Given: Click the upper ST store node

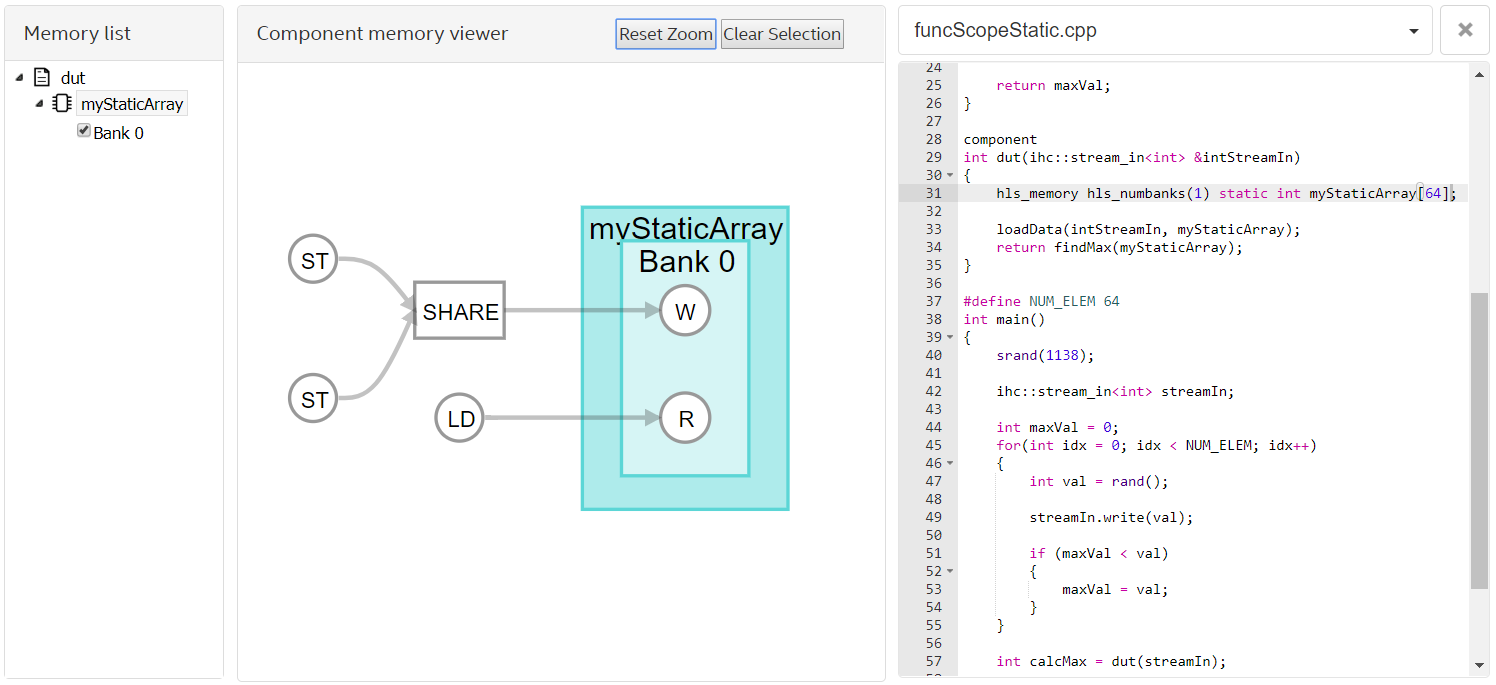Looking at the screenshot, I should (x=314, y=260).
